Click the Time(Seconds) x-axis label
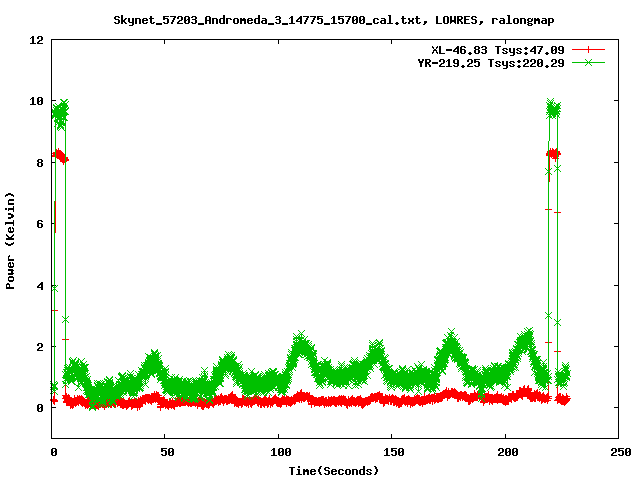The height and width of the screenshot is (480, 640). coord(333,471)
